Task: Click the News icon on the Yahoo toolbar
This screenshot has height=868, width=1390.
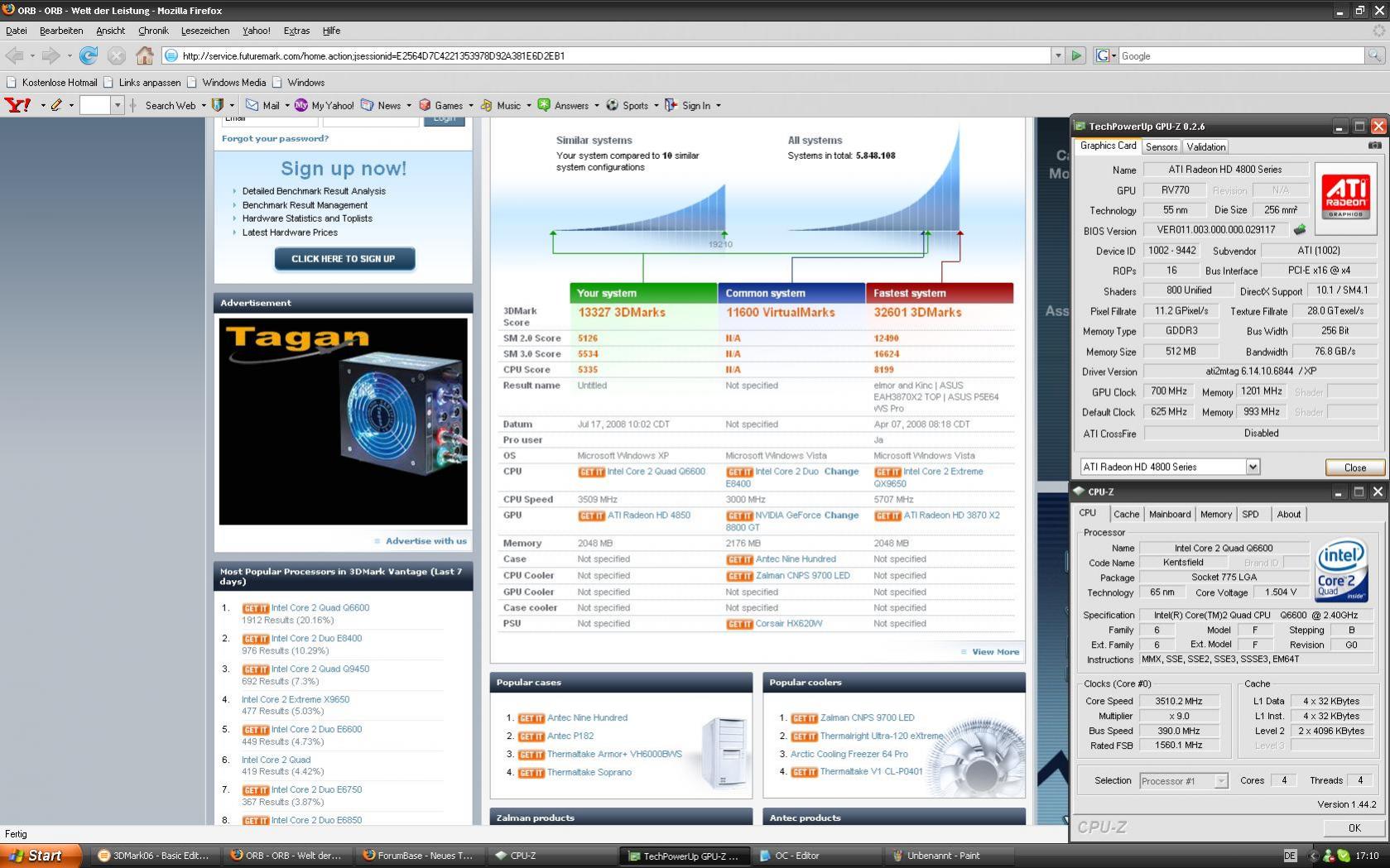Action: click(367, 105)
